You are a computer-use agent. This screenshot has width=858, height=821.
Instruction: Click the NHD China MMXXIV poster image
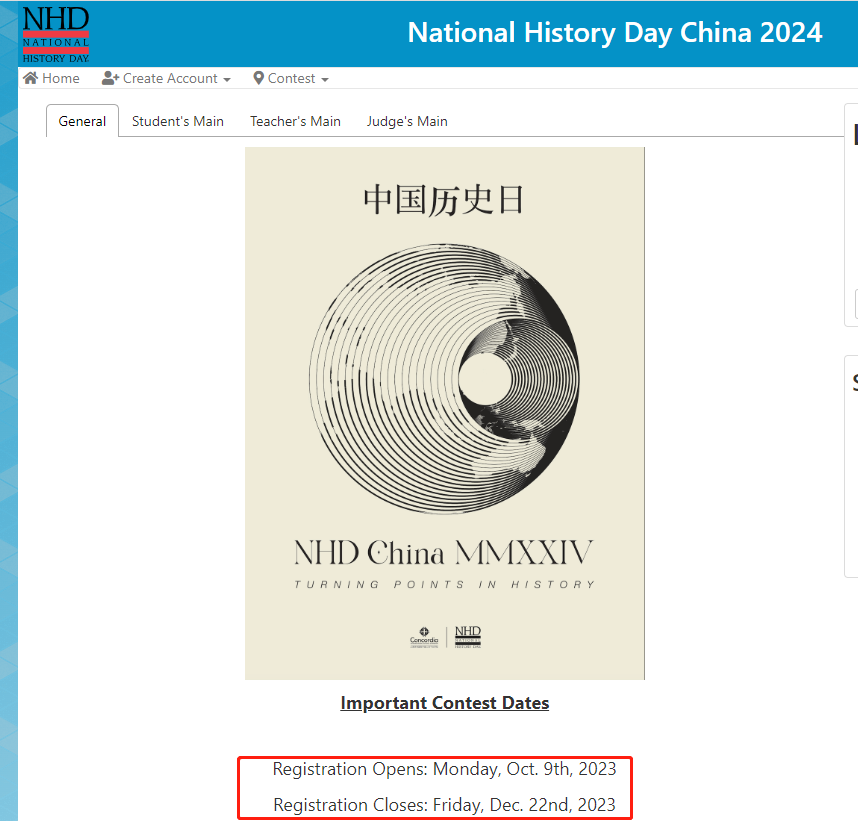[444, 413]
